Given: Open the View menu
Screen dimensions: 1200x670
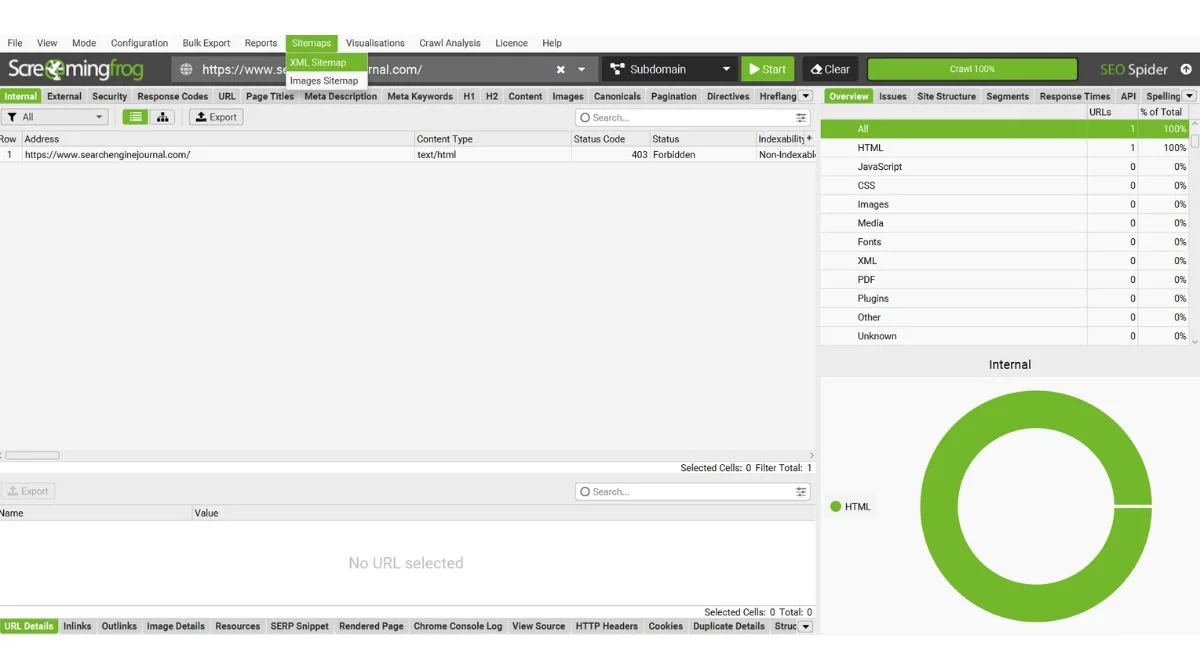Looking at the screenshot, I should pos(47,43).
